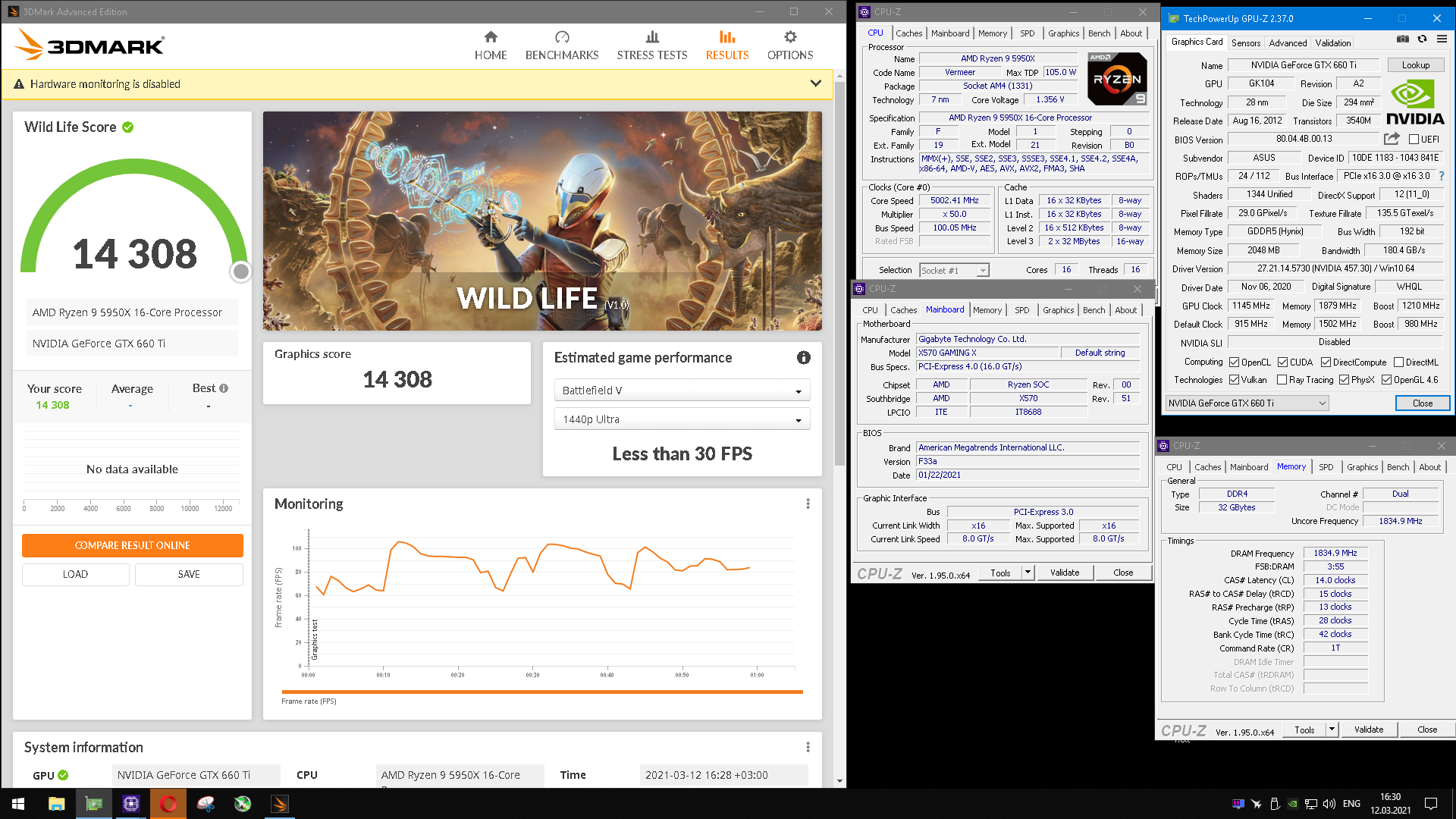Screen dimensions: 1456x819
Task: Click the Ryzen logo in CPU-Z
Action: 1117,79
